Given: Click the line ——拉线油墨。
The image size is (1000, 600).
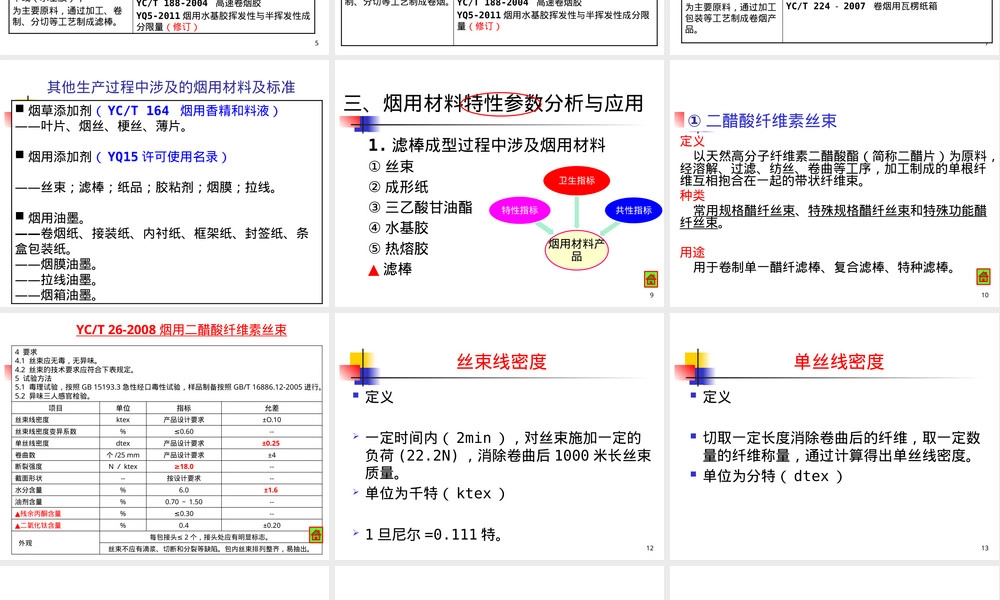Looking at the screenshot, I should coord(56,279).
